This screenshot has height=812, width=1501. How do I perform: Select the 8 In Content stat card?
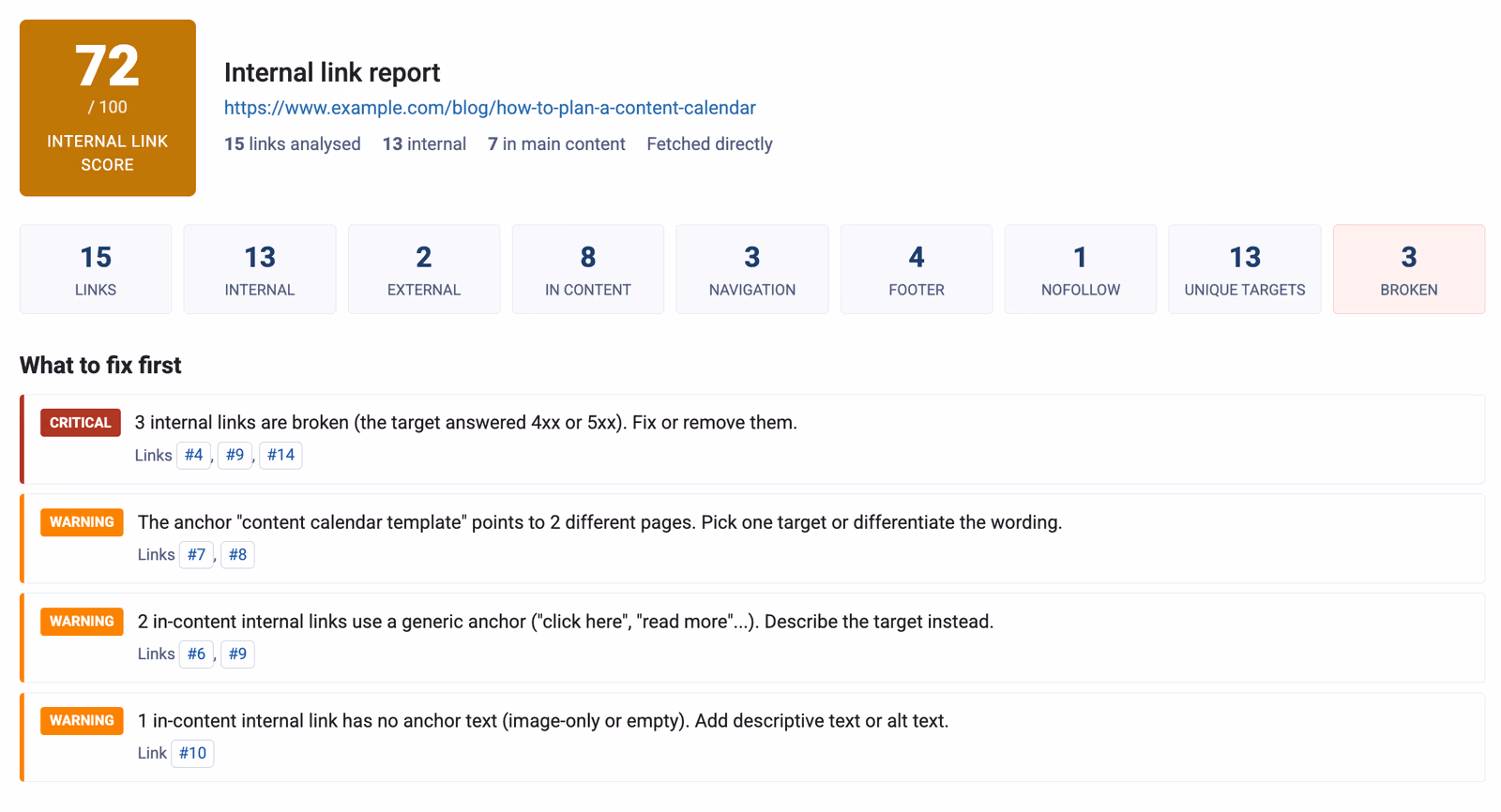pyautogui.click(x=588, y=269)
